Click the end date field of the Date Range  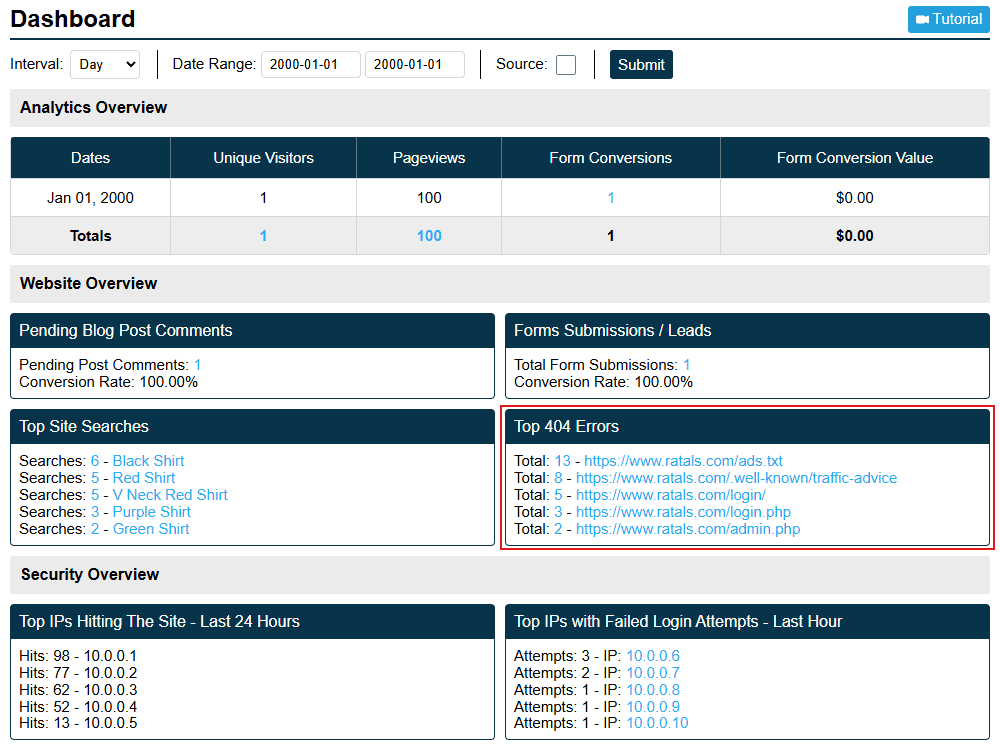click(415, 64)
